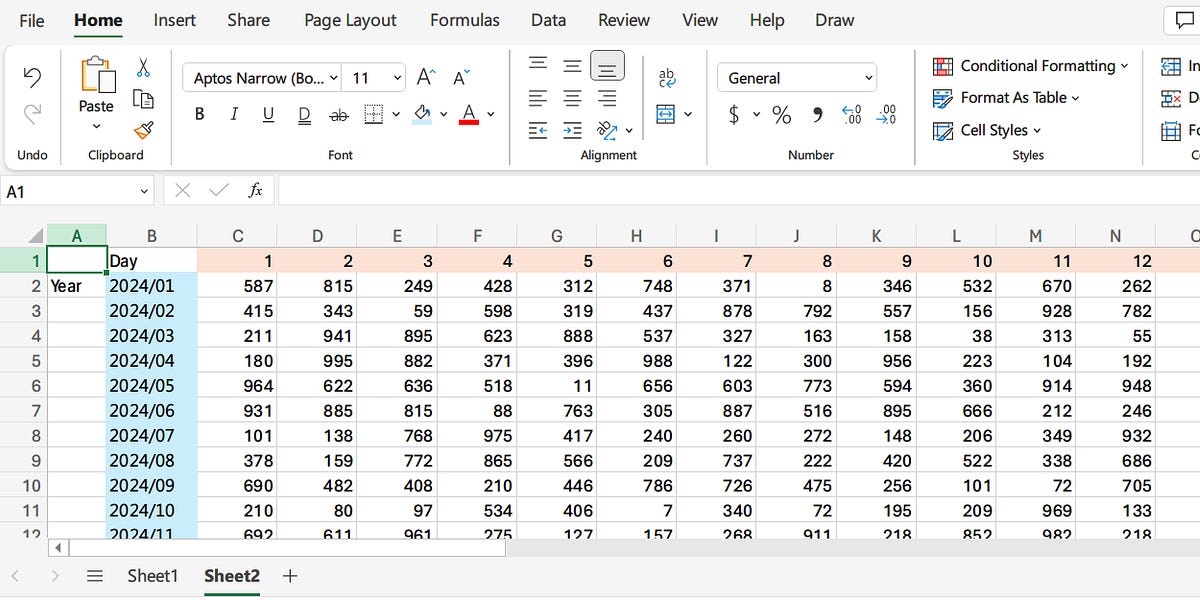The image size is (1200, 600).
Task: Click the Wrap Text icon
Action: [668, 78]
